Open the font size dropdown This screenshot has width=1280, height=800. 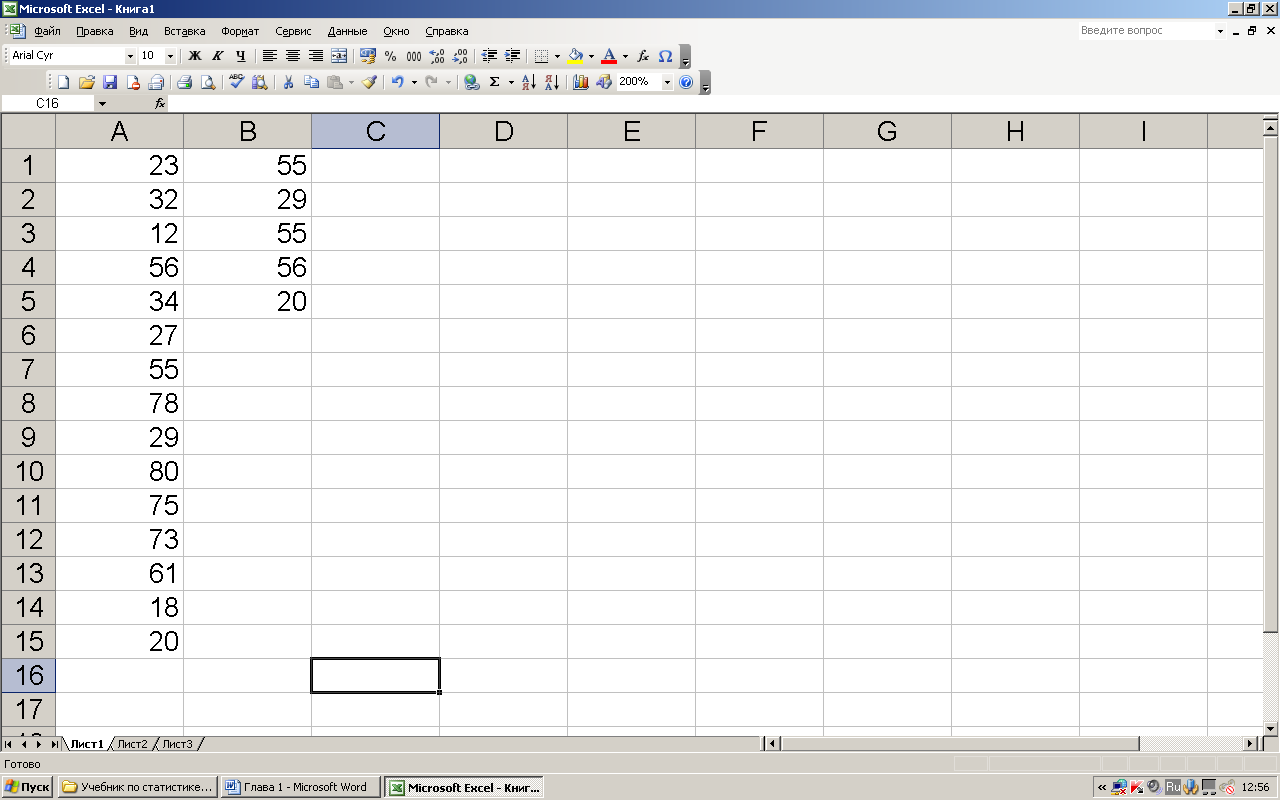point(170,56)
